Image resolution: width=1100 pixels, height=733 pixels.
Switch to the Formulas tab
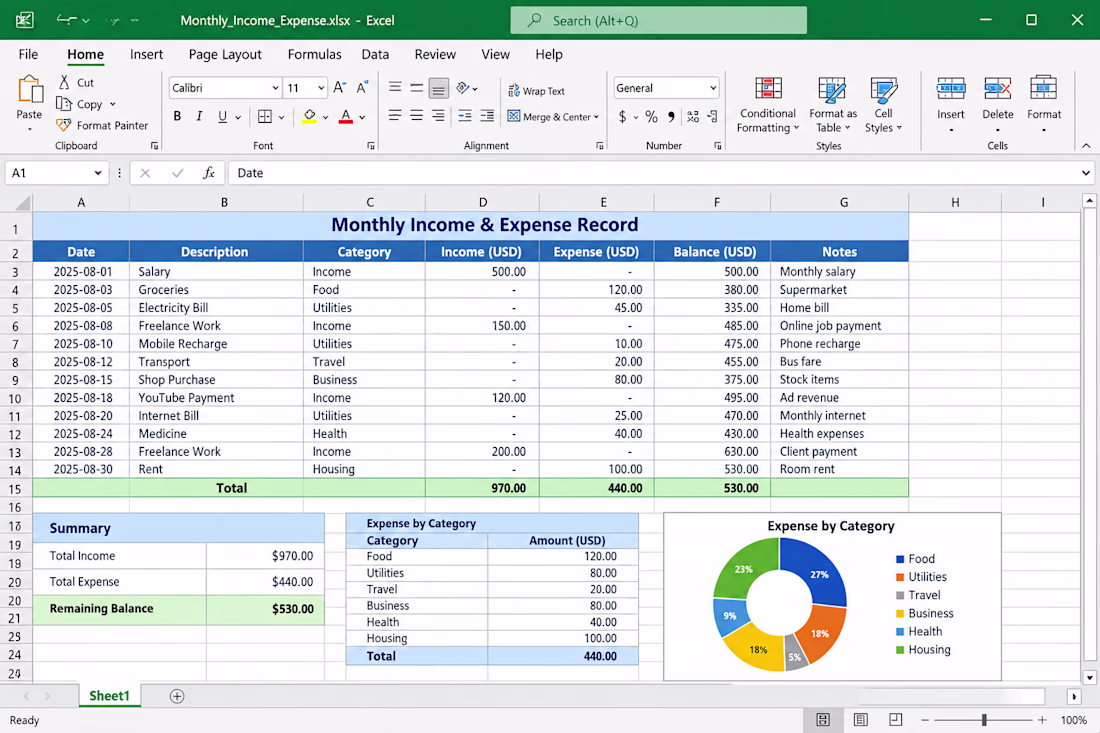tap(314, 54)
